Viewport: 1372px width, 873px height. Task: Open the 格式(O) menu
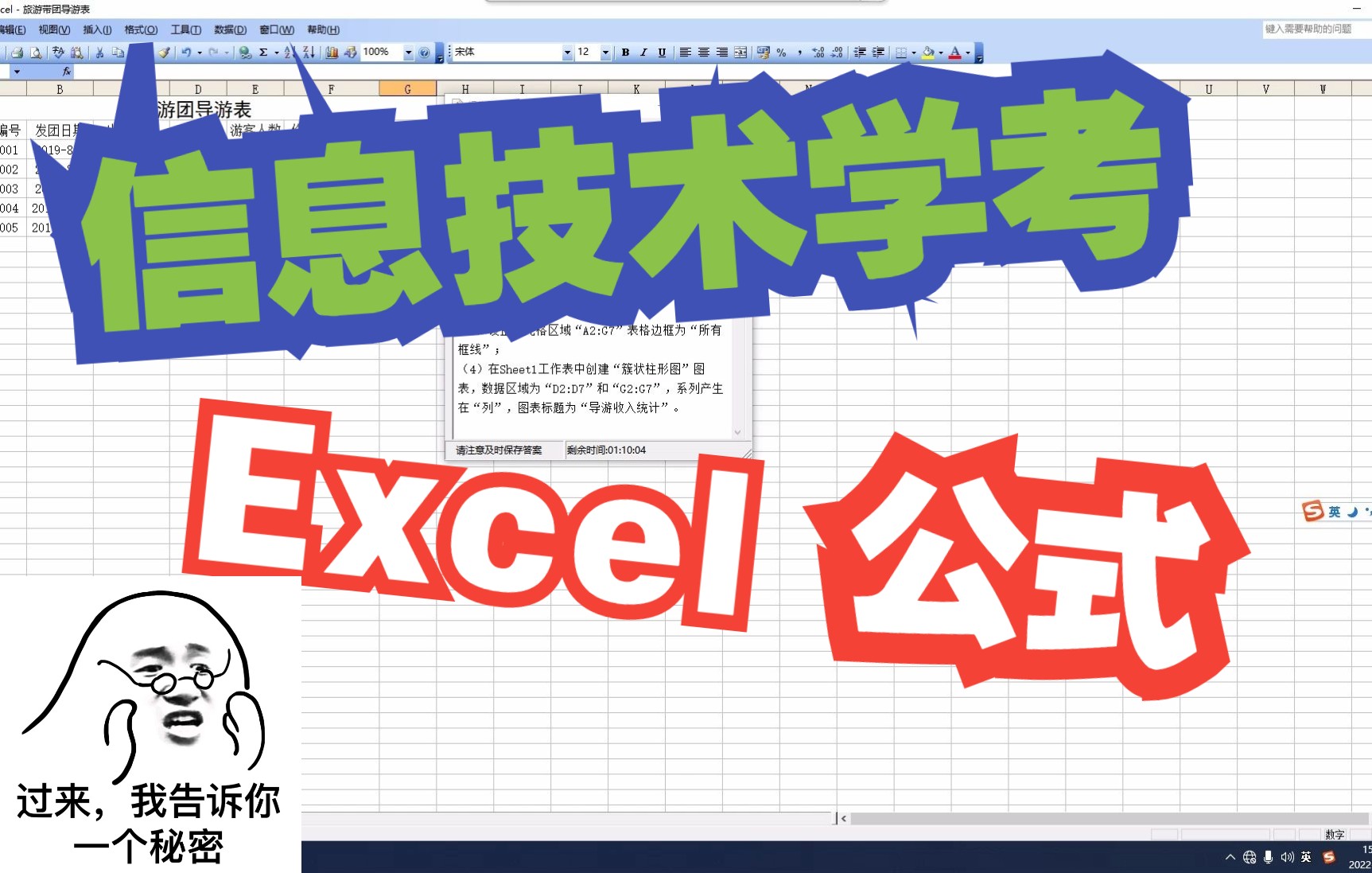[141, 30]
